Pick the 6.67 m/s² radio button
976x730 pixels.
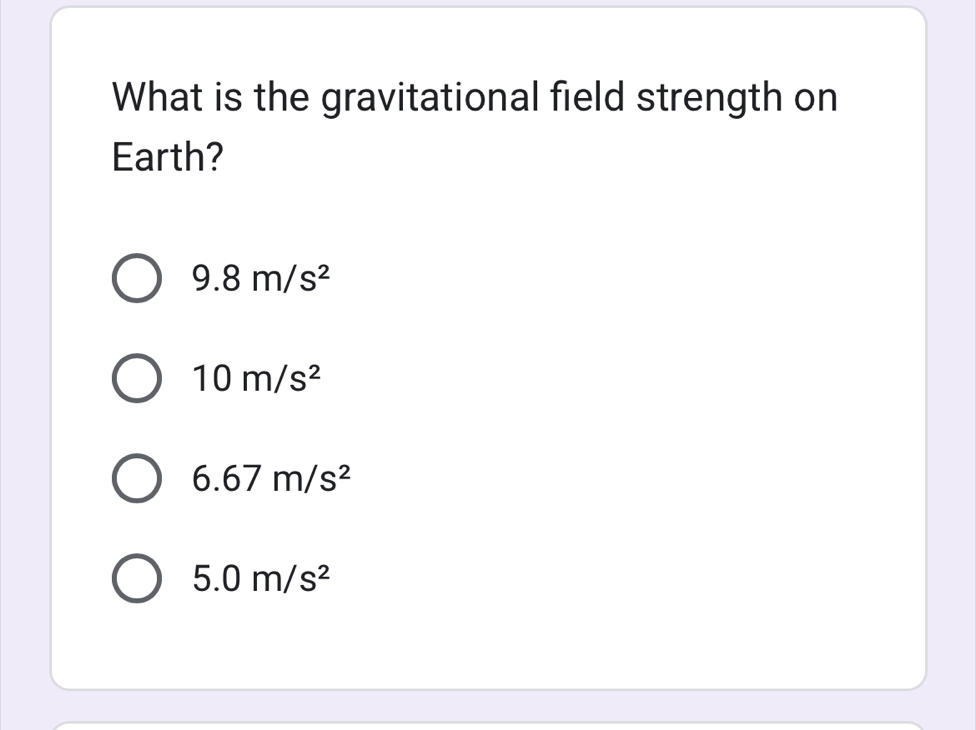tap(134, 480)
